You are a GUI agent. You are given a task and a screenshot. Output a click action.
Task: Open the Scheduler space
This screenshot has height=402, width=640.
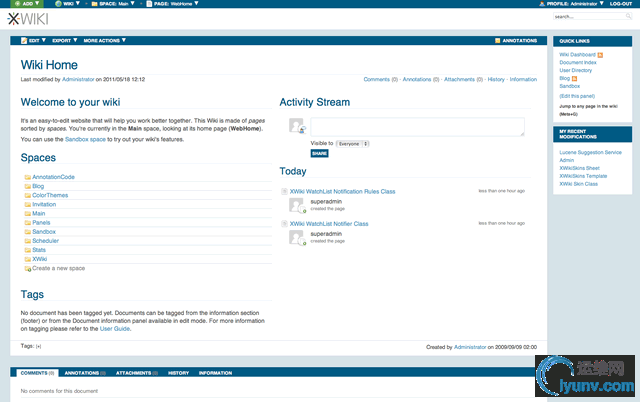[46, 241]
